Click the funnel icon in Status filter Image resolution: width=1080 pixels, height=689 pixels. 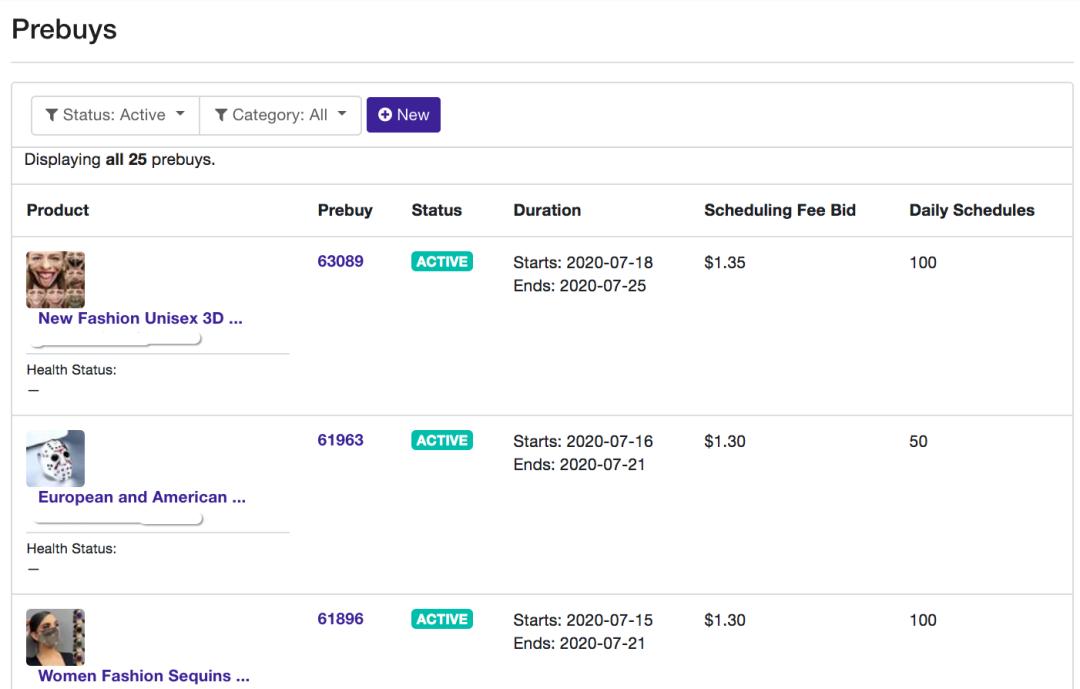(52, 115)
